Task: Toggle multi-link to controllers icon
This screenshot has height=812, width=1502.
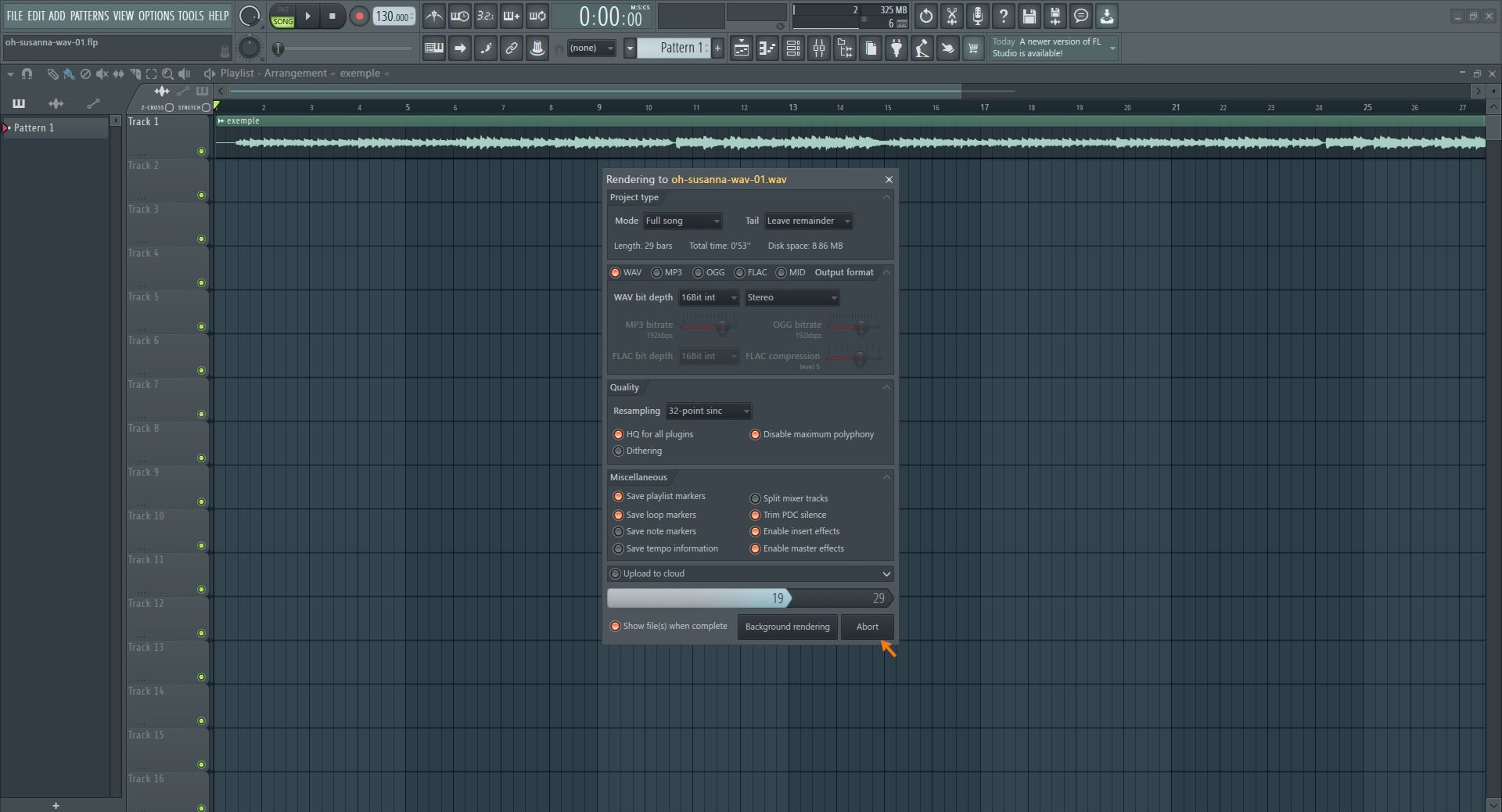Action: pyautogui.click(x=512, y=49)
